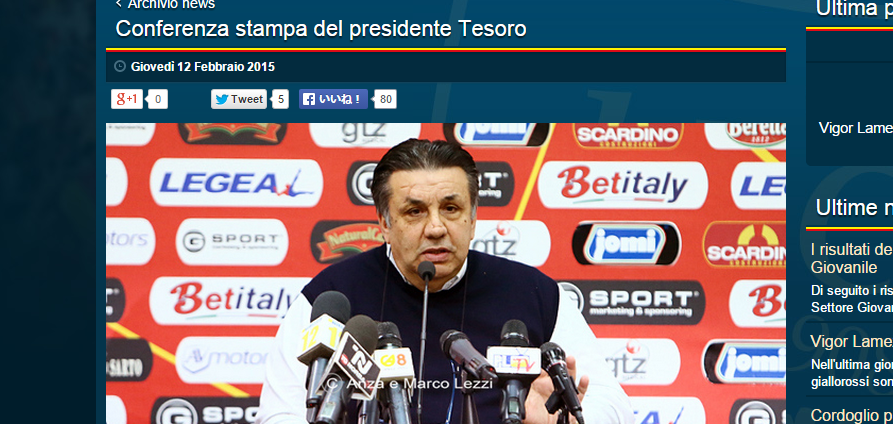Image resolution: width=893 pixels, height=424 pixels.
Task: Open the I risultati Giovanile news item
Action: [852, 258]
